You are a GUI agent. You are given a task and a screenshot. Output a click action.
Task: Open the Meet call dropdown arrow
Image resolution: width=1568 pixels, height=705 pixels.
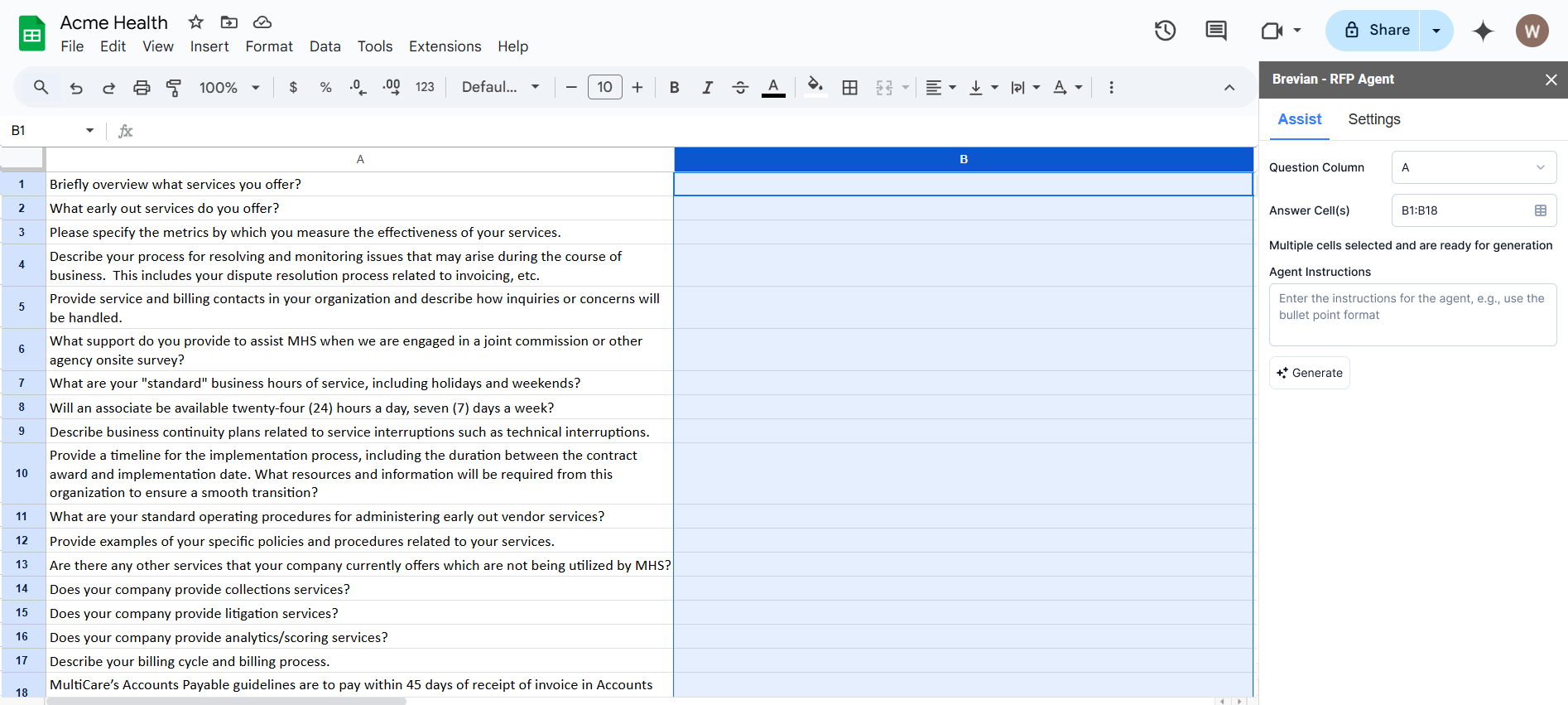[x=1297, y=31]
